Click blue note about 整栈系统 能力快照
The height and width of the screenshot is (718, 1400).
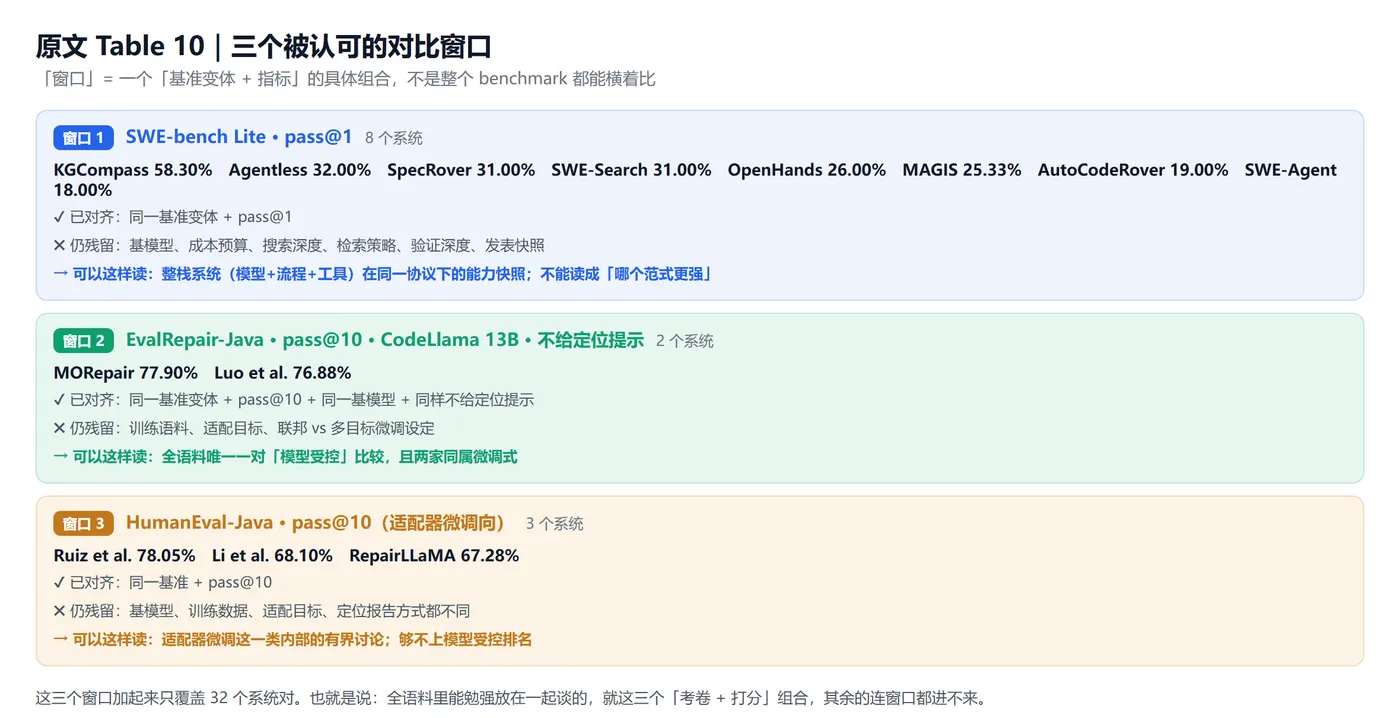[382, 273]
